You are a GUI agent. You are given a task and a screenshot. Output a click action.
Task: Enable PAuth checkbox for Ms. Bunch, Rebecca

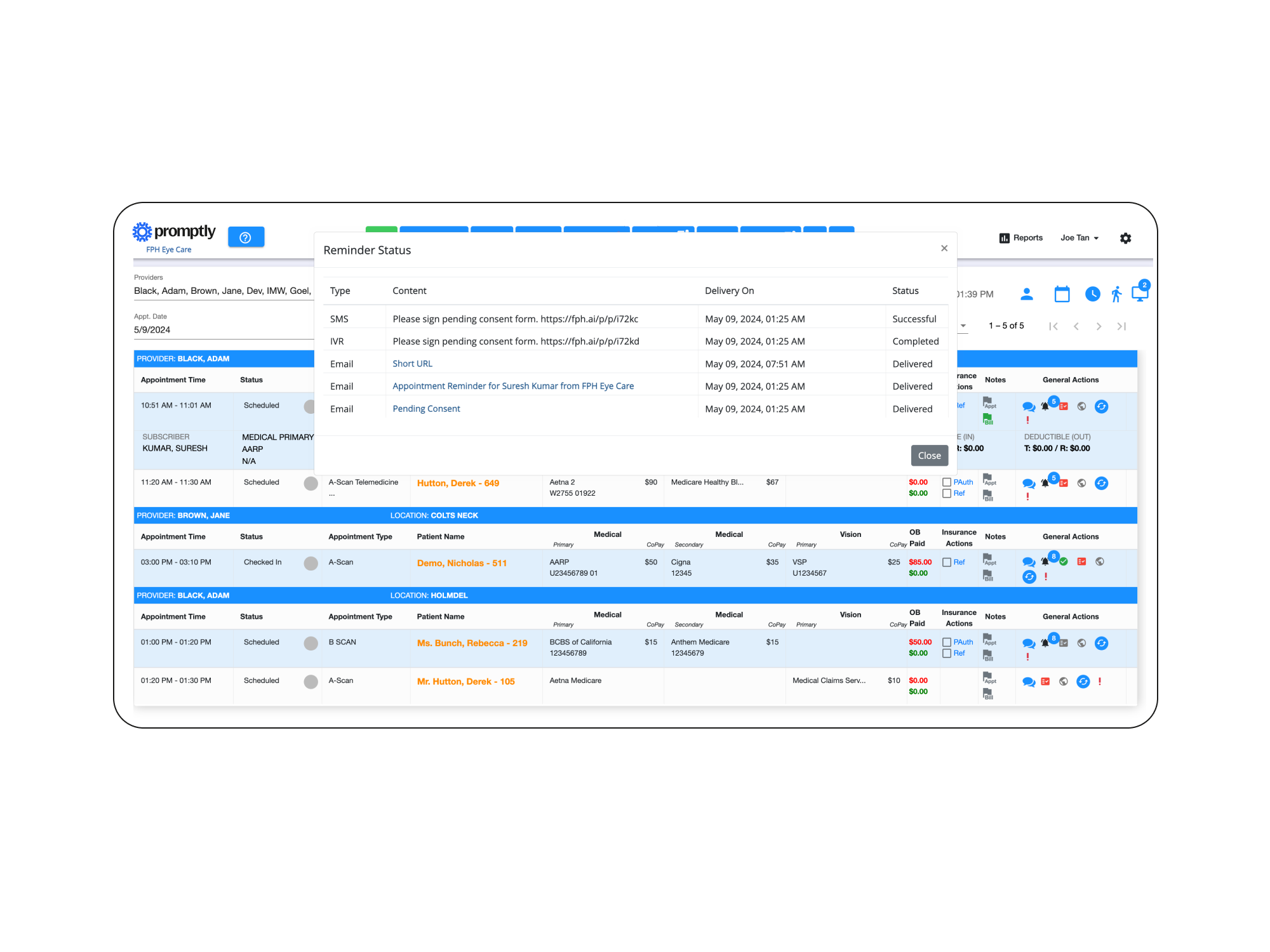(x=947, y=642)
